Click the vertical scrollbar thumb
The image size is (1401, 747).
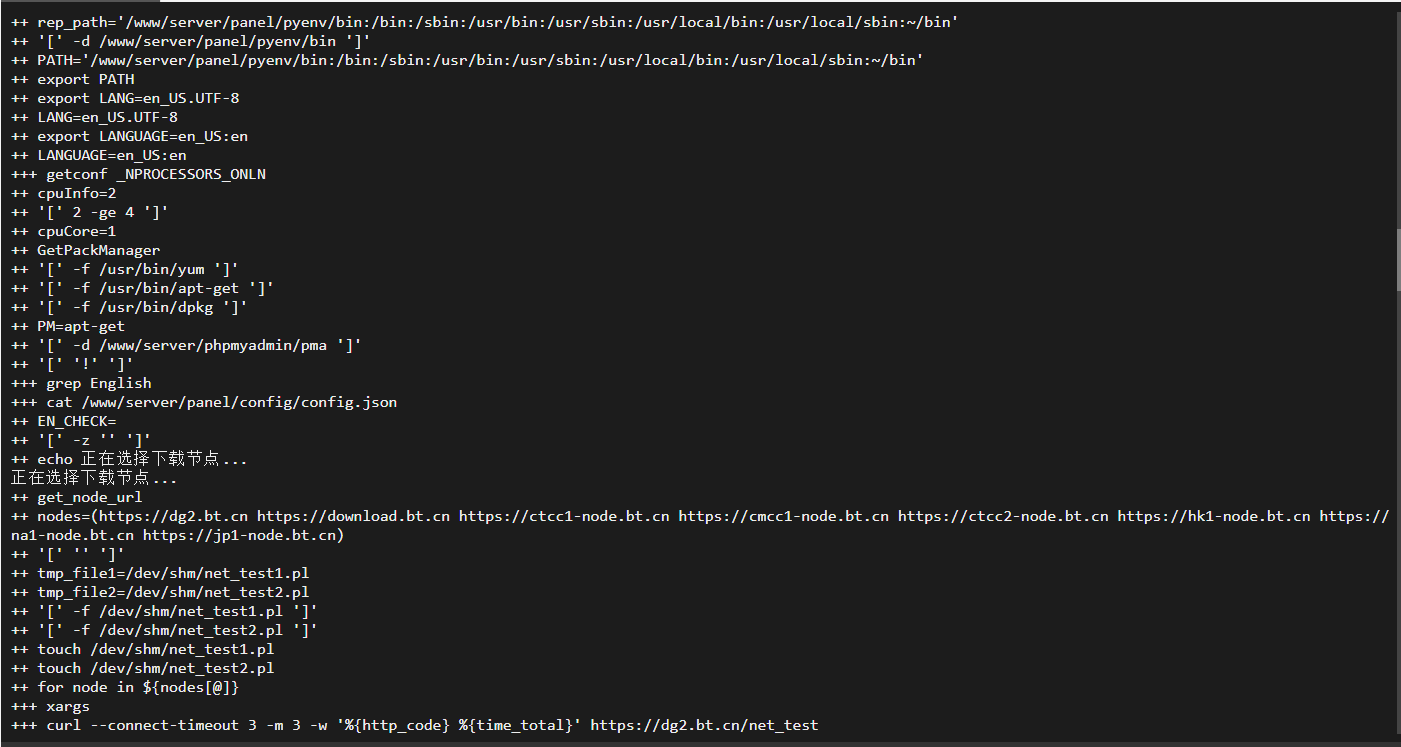pyautogui.click(x=1399, y=259)
